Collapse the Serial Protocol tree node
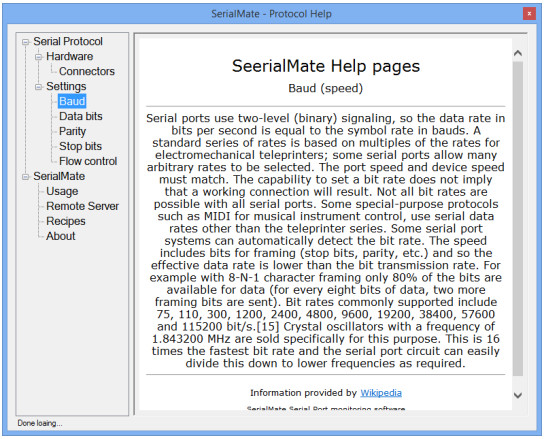This screenshot has width=544, height=439. click(x=25, y=42)
